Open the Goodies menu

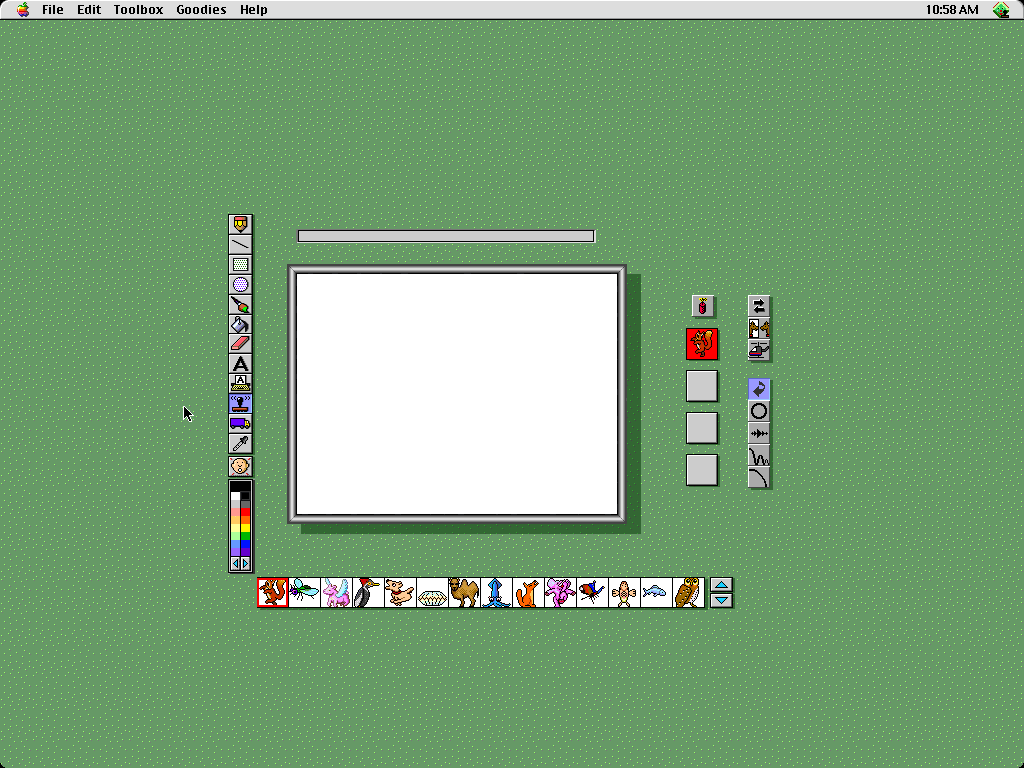[201, 10]
